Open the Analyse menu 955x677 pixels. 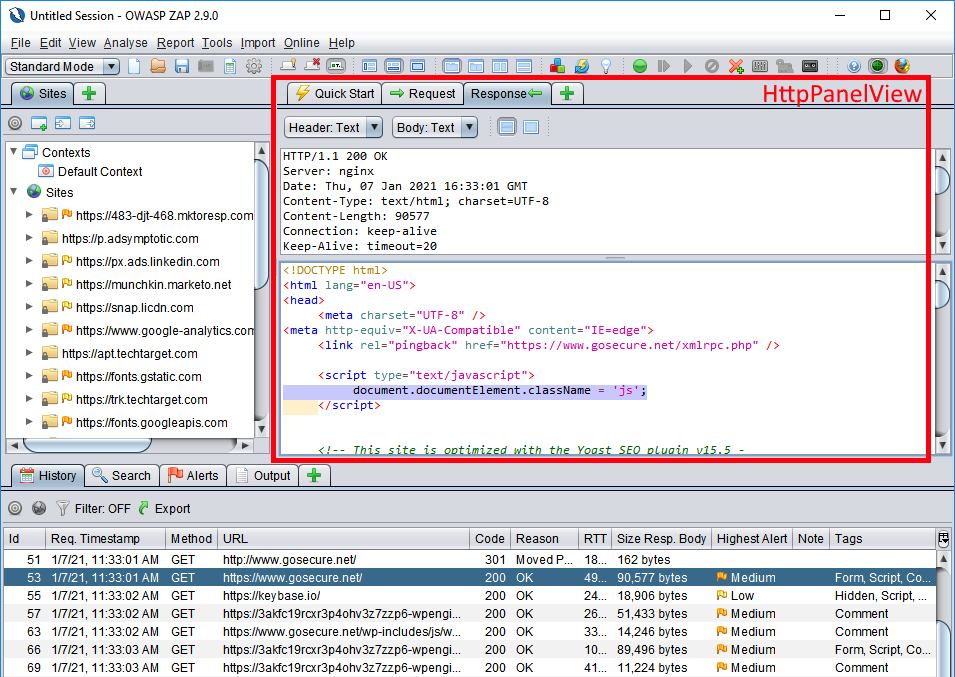(x=125, y=43)
